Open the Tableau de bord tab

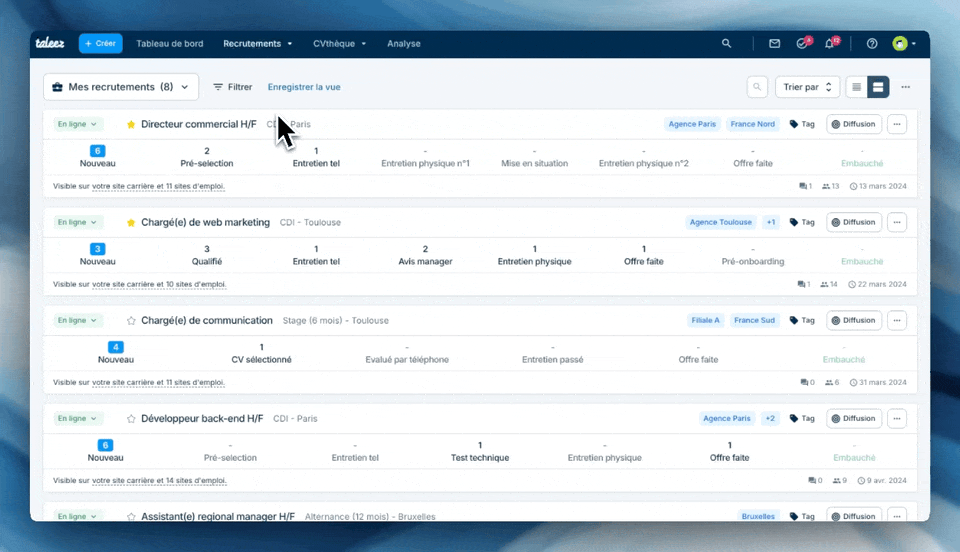170,43
